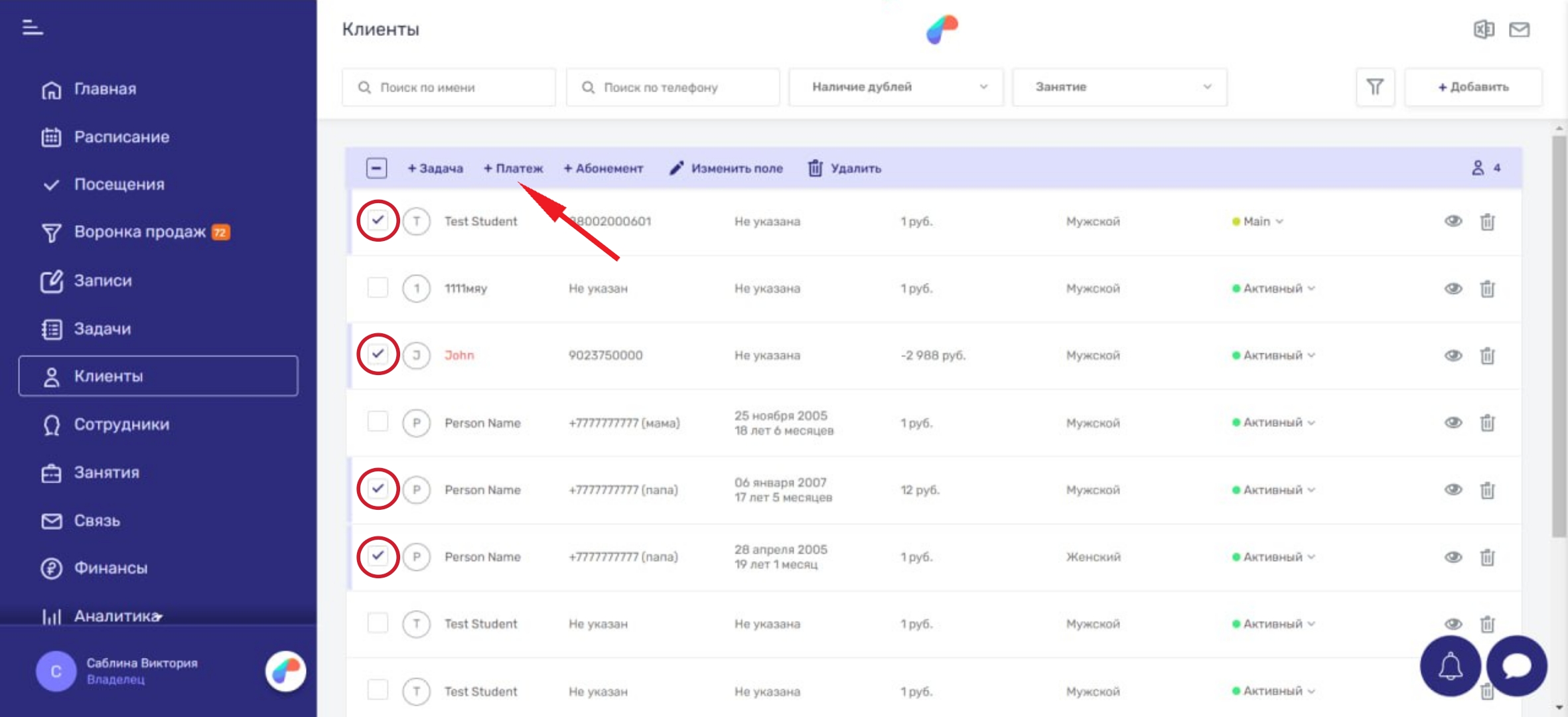1568x717 pixels.
Task: Open the Наличие дублей dropdown
Action: coord(896,87)
